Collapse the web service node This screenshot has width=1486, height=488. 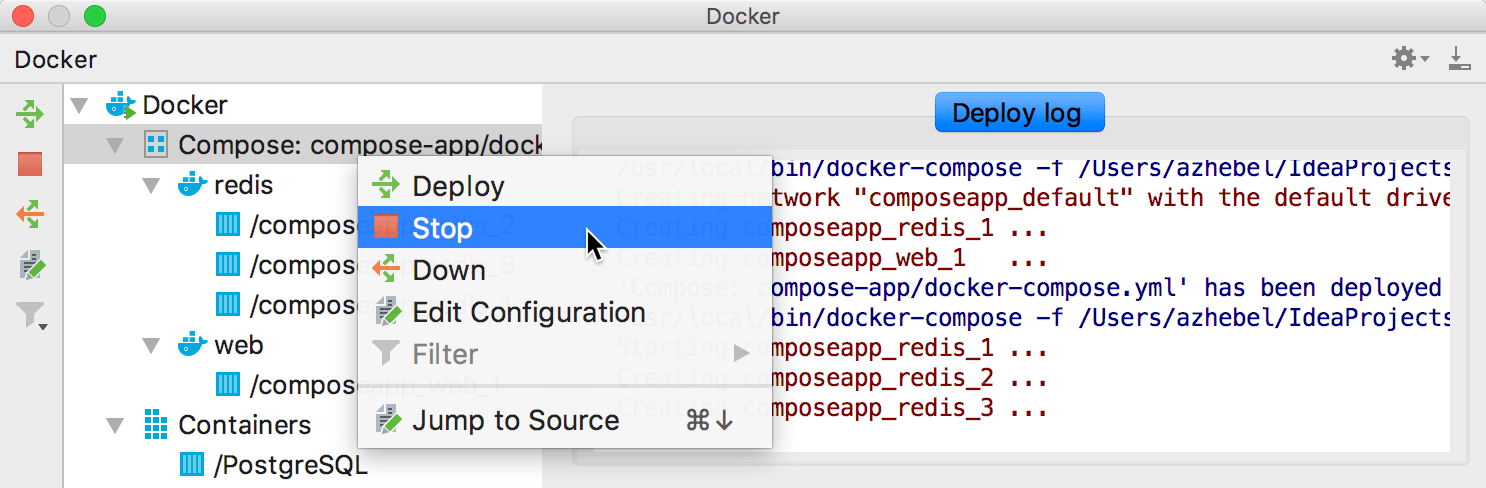pyautogui.click(x=152, y=345)
